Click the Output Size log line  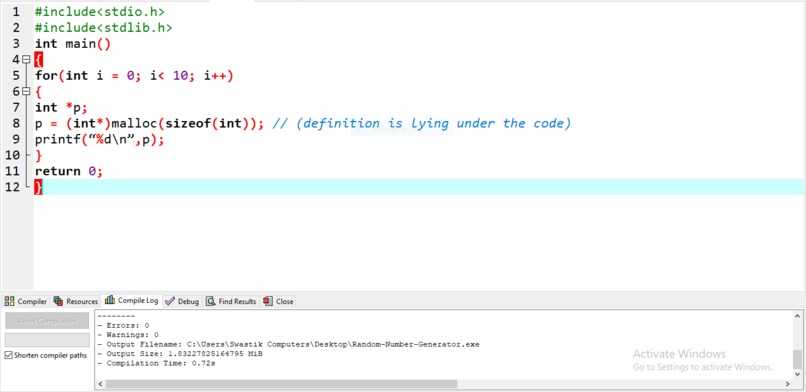click(180, 354)
